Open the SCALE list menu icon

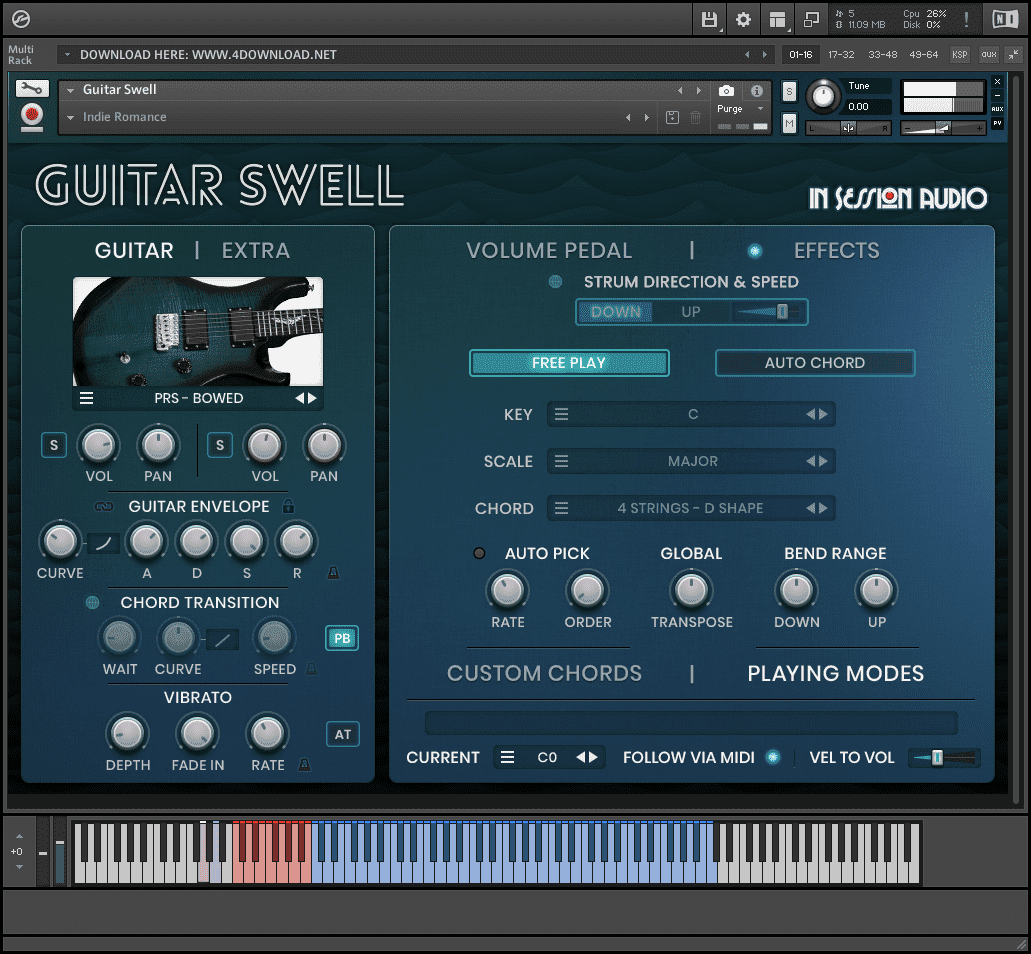[561, 462]
